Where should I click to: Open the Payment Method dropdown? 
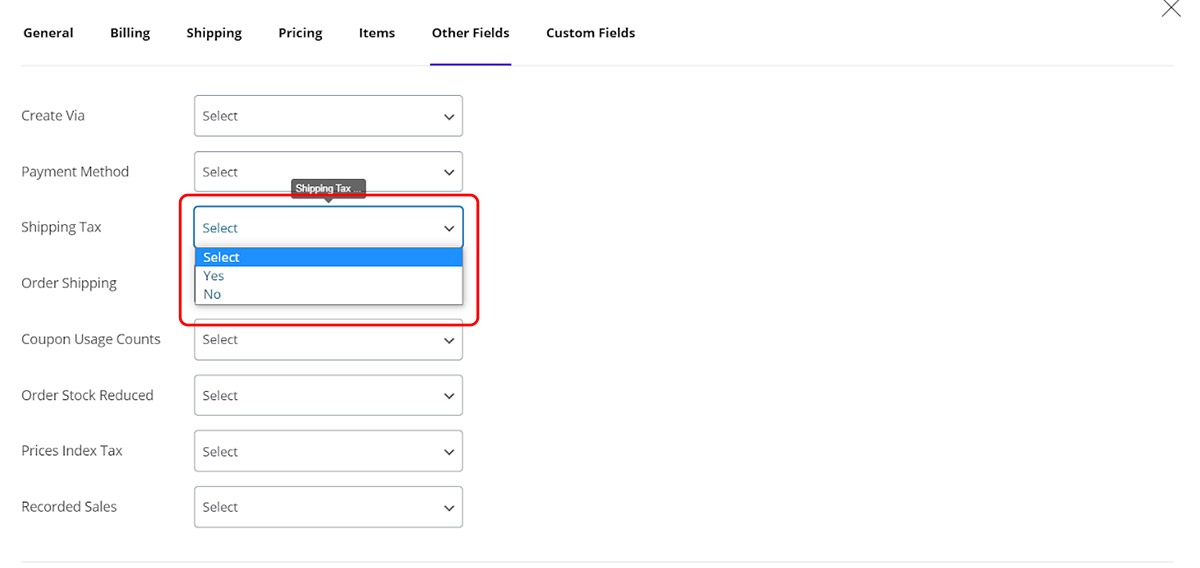(x=328, y=172)
